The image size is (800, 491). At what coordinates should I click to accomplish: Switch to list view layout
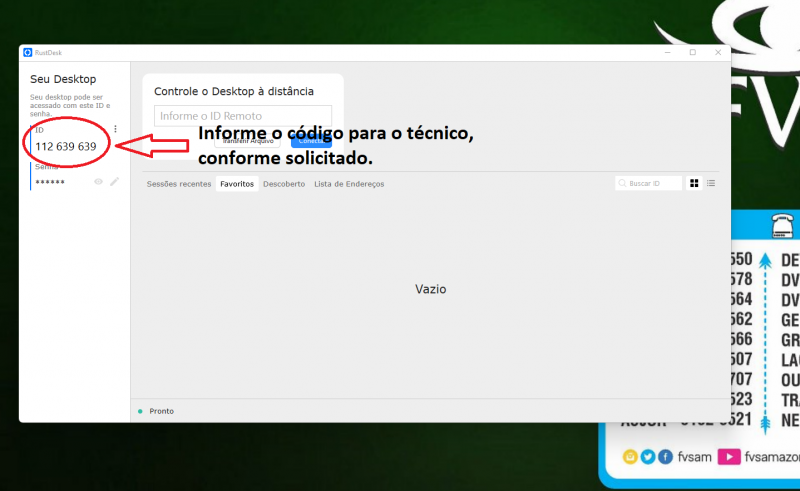click(711, 183)
